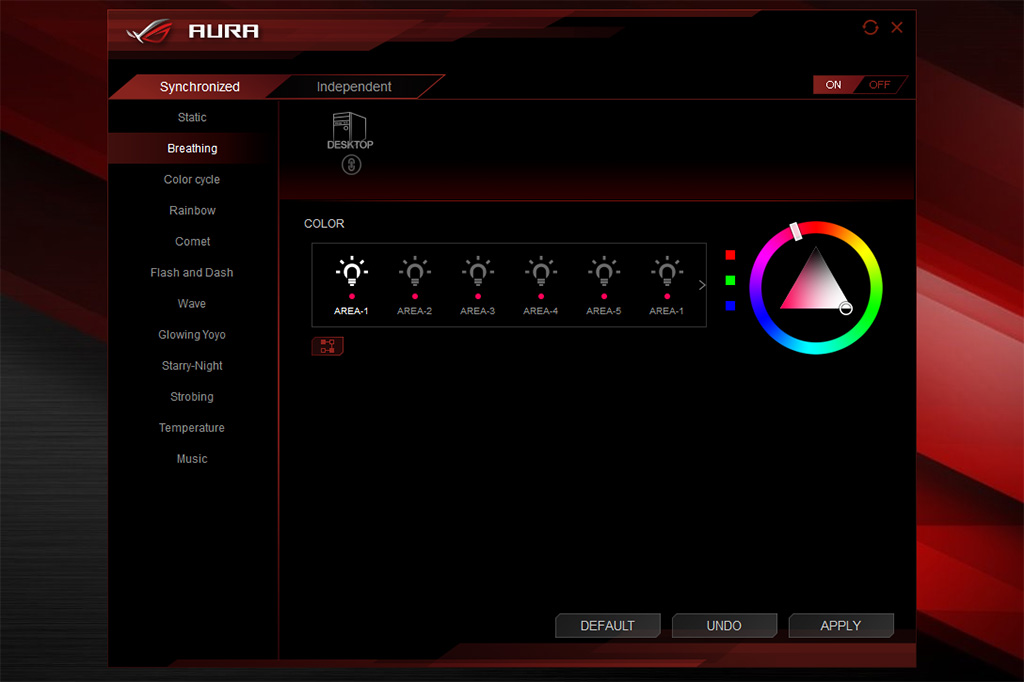Click the DEFAULT button
1024x682 pixels.
click(x=607, y=626)
